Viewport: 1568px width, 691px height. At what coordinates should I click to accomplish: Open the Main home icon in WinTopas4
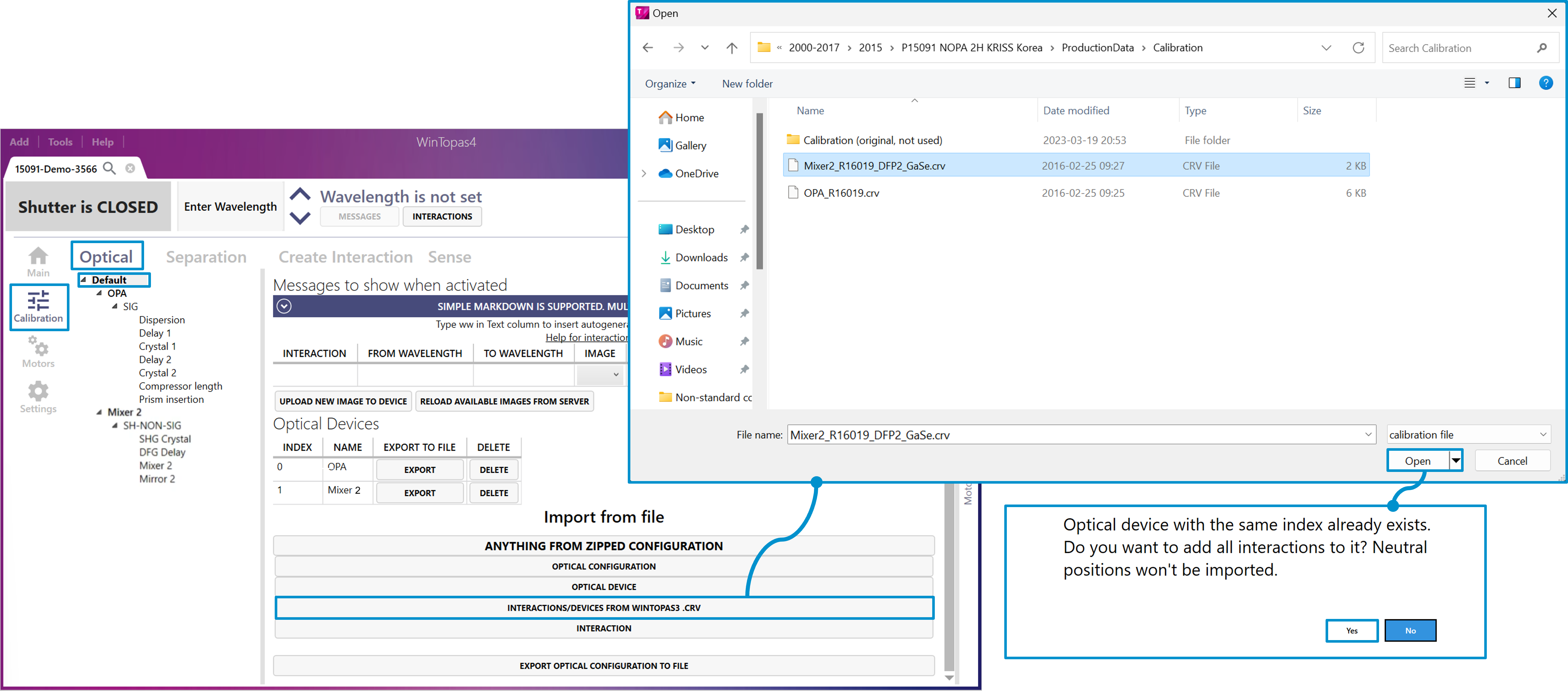point(38,262)
